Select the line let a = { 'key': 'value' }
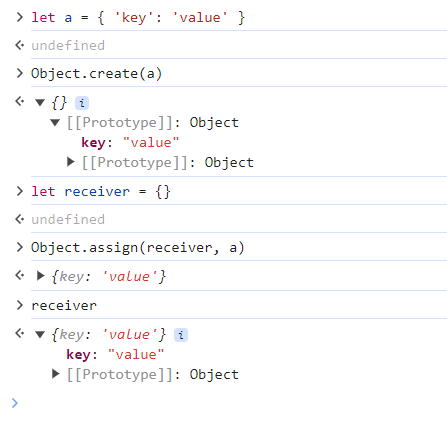The width and height of the screenshot is (447, 432). pos(138,18)
